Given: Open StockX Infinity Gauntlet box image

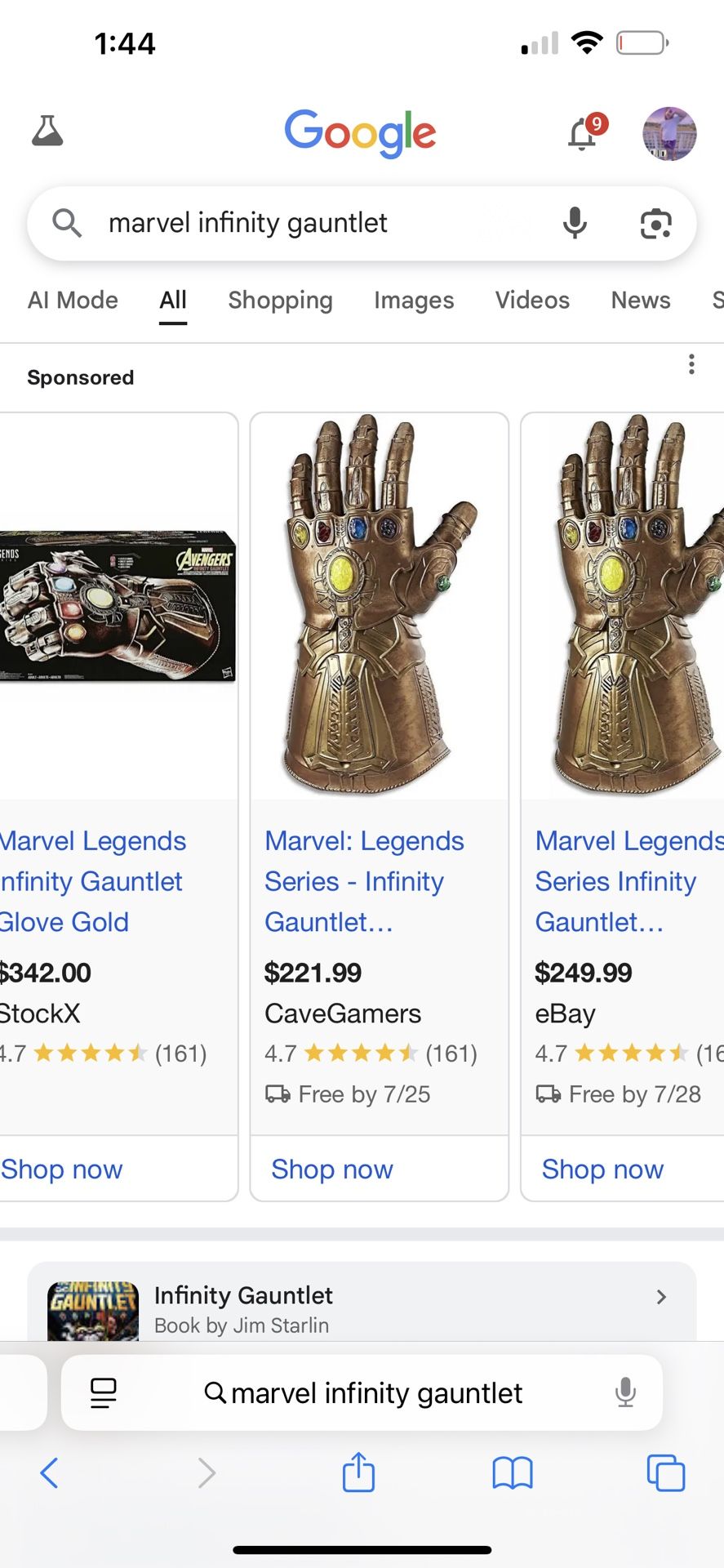Looking at the screenshot, I should coord(118,606).
